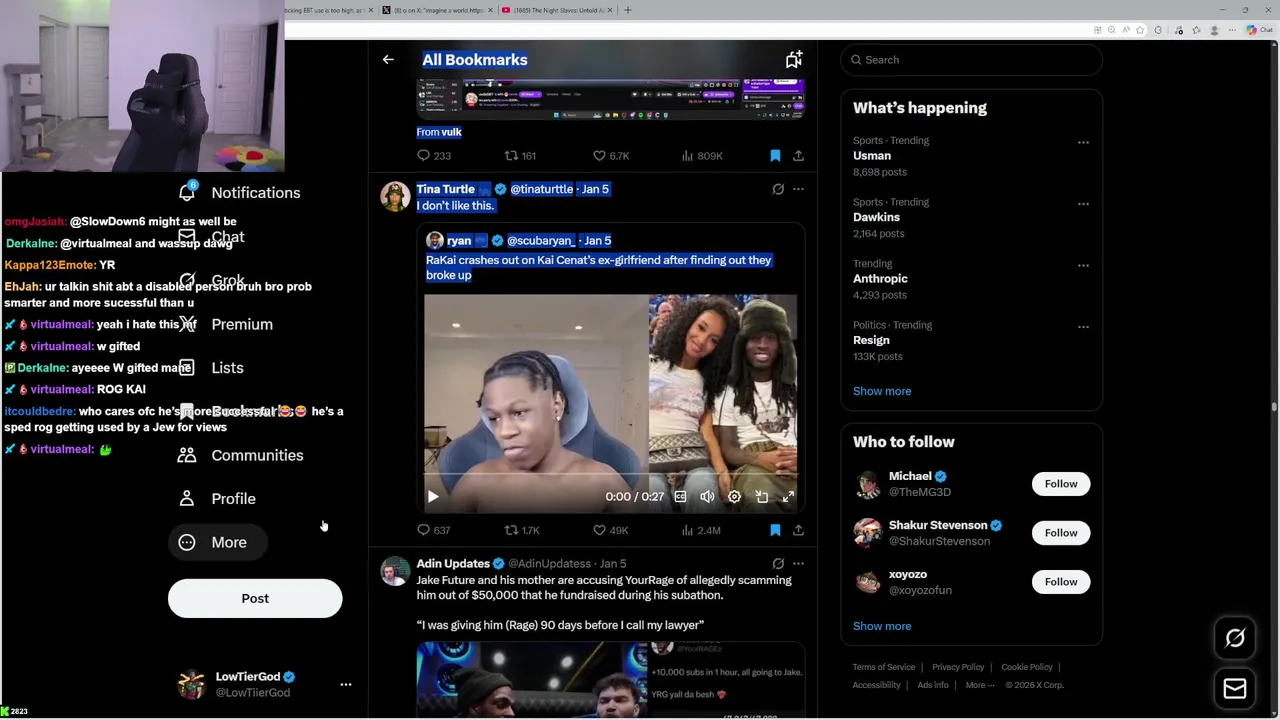This screenshot has width=1280, height=720.
Task: Open the Privacy Policy link
Action: pos(958,667)
